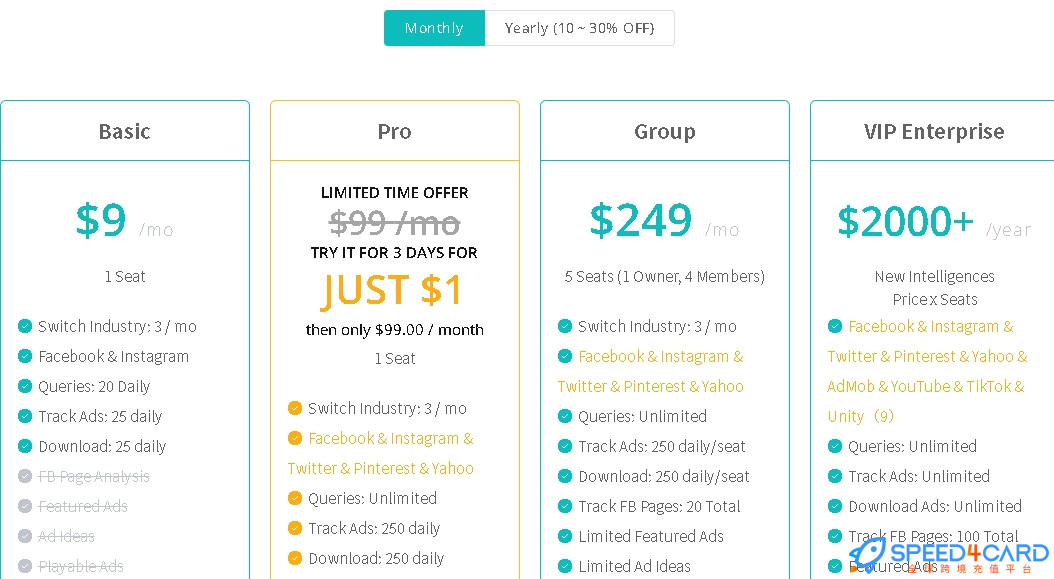Select the Group plan header
Screen dimensions: 1054x579
[665, 131]
